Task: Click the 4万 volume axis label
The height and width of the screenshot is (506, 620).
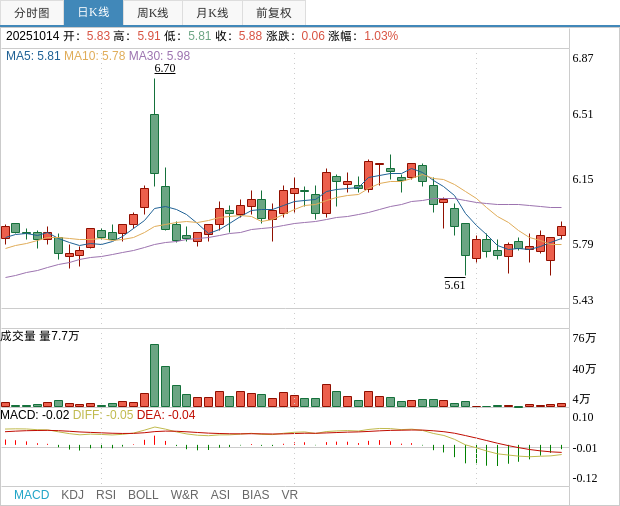Action: pyautogui.click(x=581, y=399)
